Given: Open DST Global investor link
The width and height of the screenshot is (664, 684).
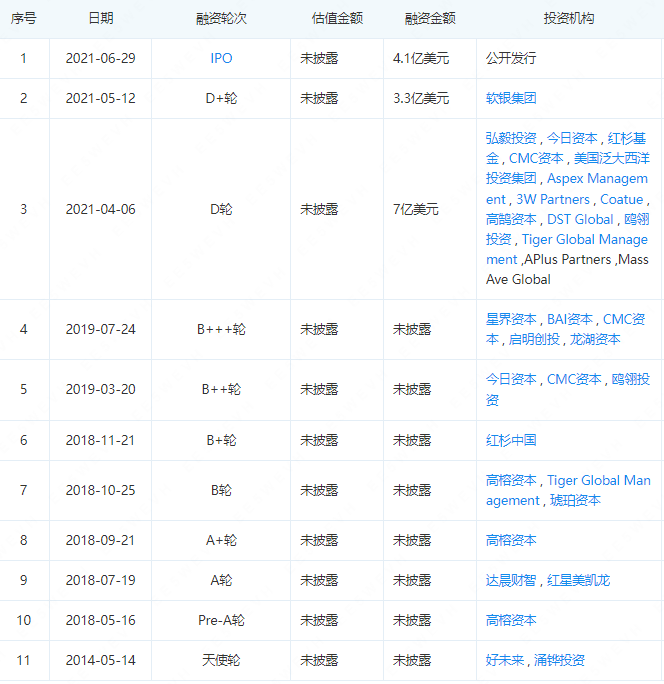Looking at the screenshot, I should [580, 219].
